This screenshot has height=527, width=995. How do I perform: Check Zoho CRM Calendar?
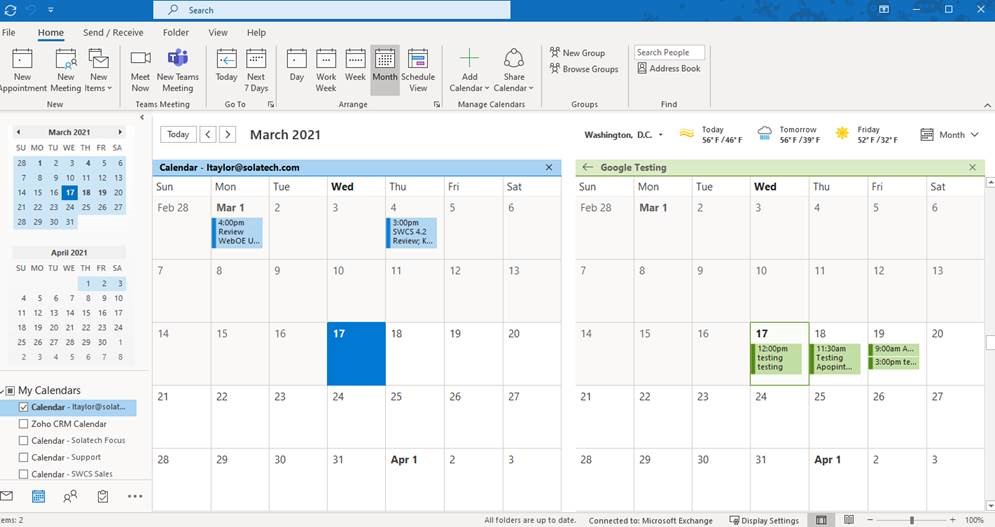coord(23,424)
